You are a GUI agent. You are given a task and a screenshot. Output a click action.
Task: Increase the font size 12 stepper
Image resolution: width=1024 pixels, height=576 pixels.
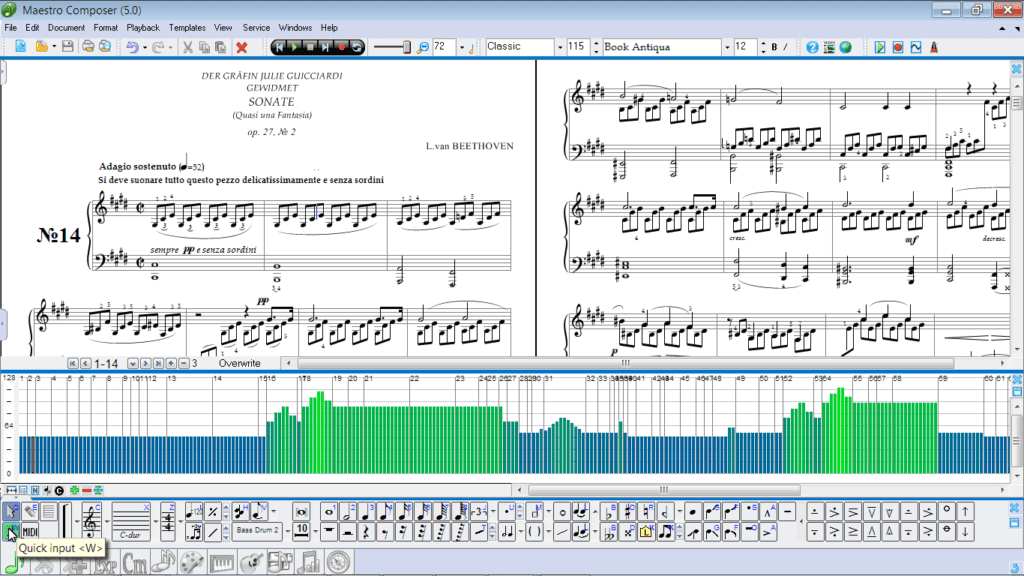(763, 43)
